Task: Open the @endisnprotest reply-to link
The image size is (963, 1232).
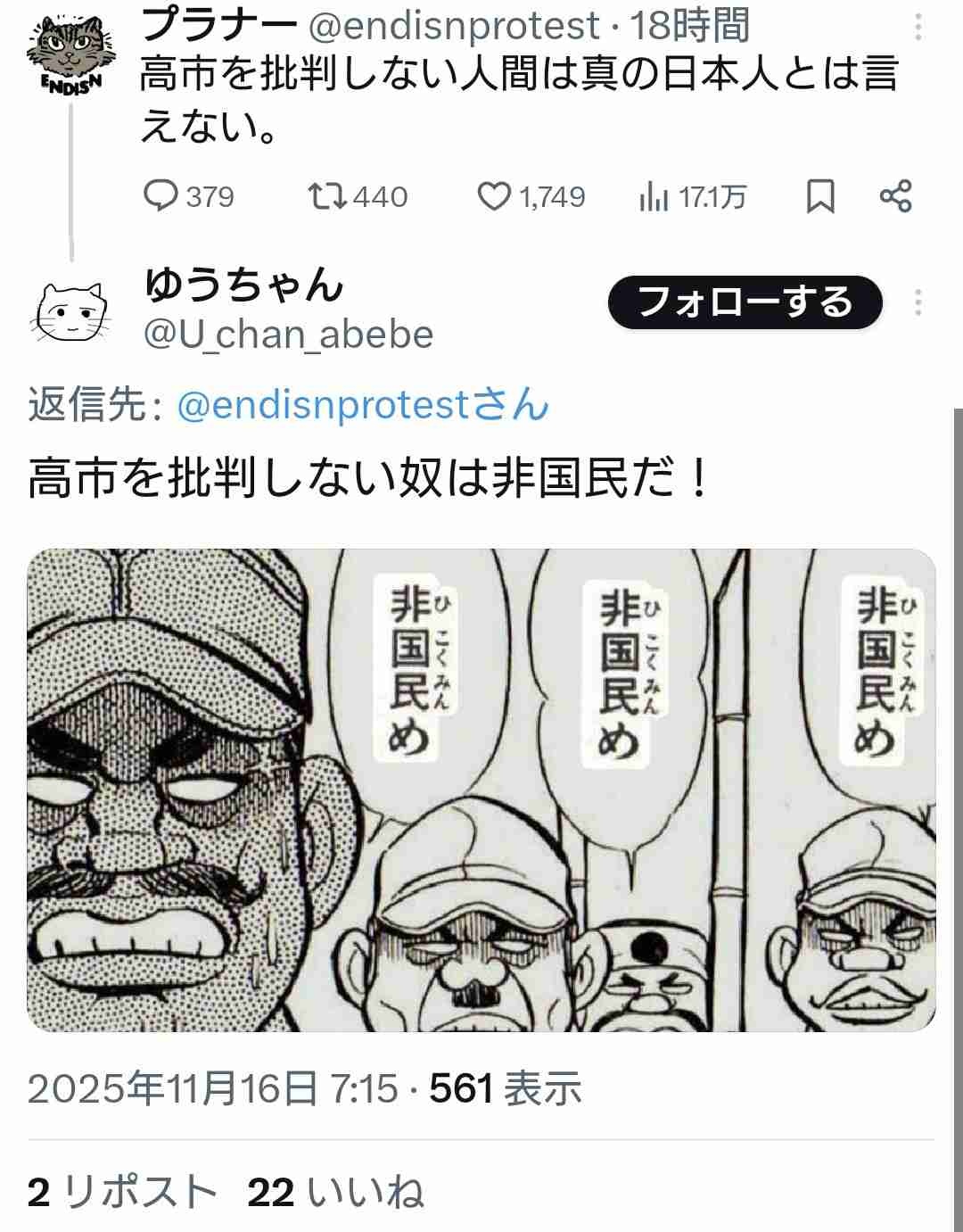Action: (363, 406)
